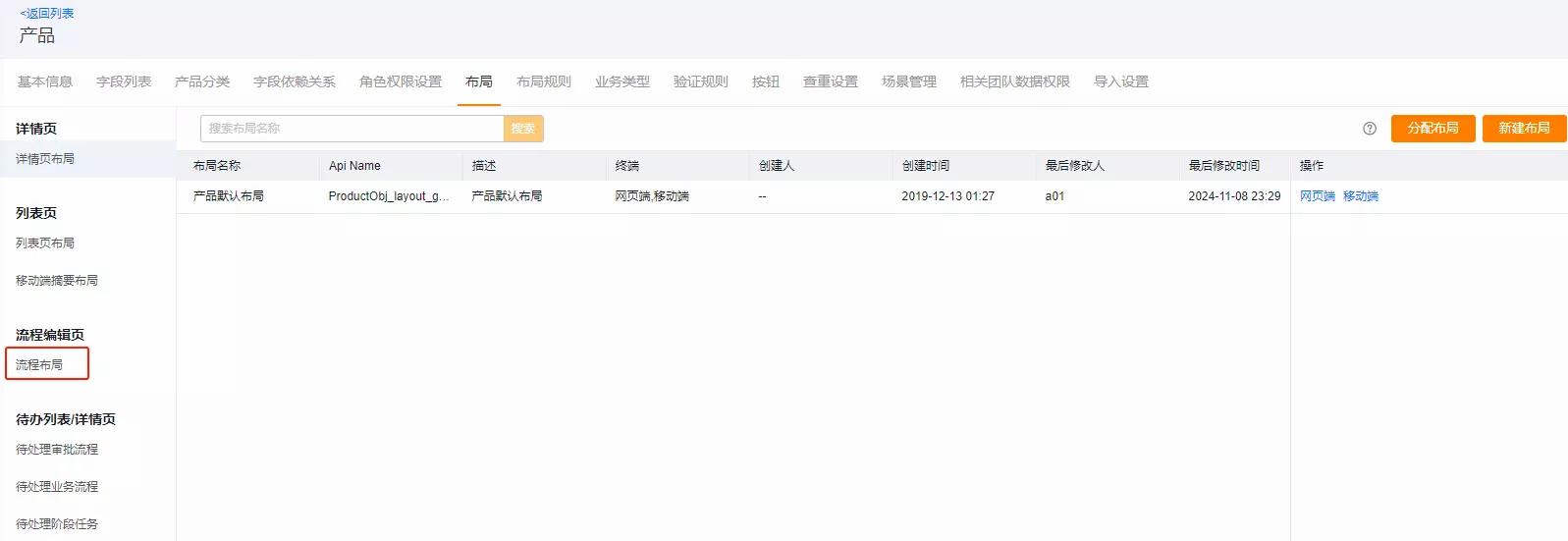The width and height of the screenshot is (1568, 541).
Task: Click the 网页端,移动端 cell under 终端
Action: tap(652, 196)
